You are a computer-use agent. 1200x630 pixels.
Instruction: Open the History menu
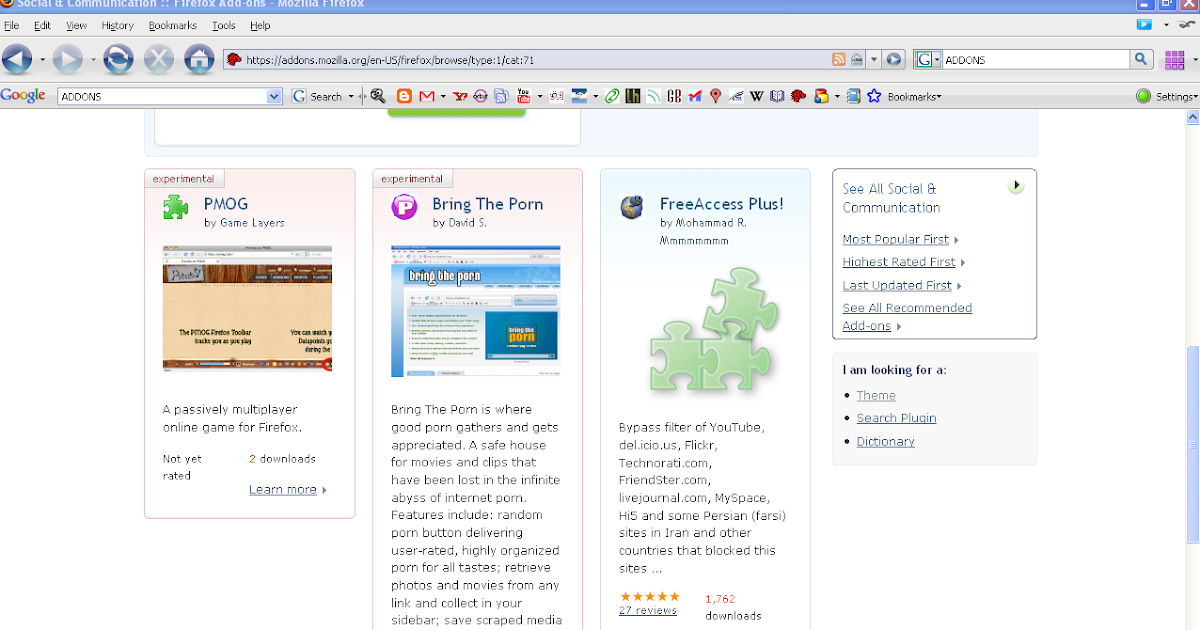117,25
